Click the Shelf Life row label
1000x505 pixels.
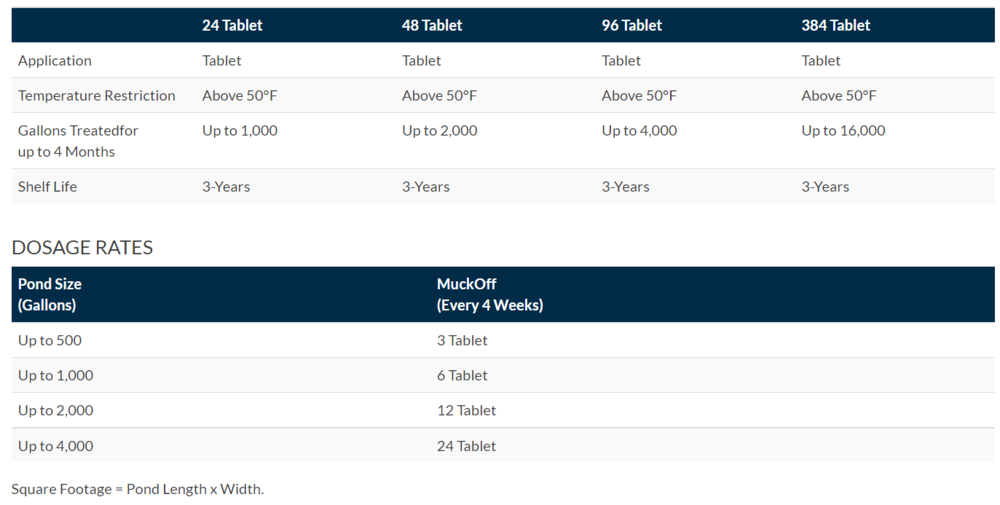pyautogui.click(x=47, y=187)
